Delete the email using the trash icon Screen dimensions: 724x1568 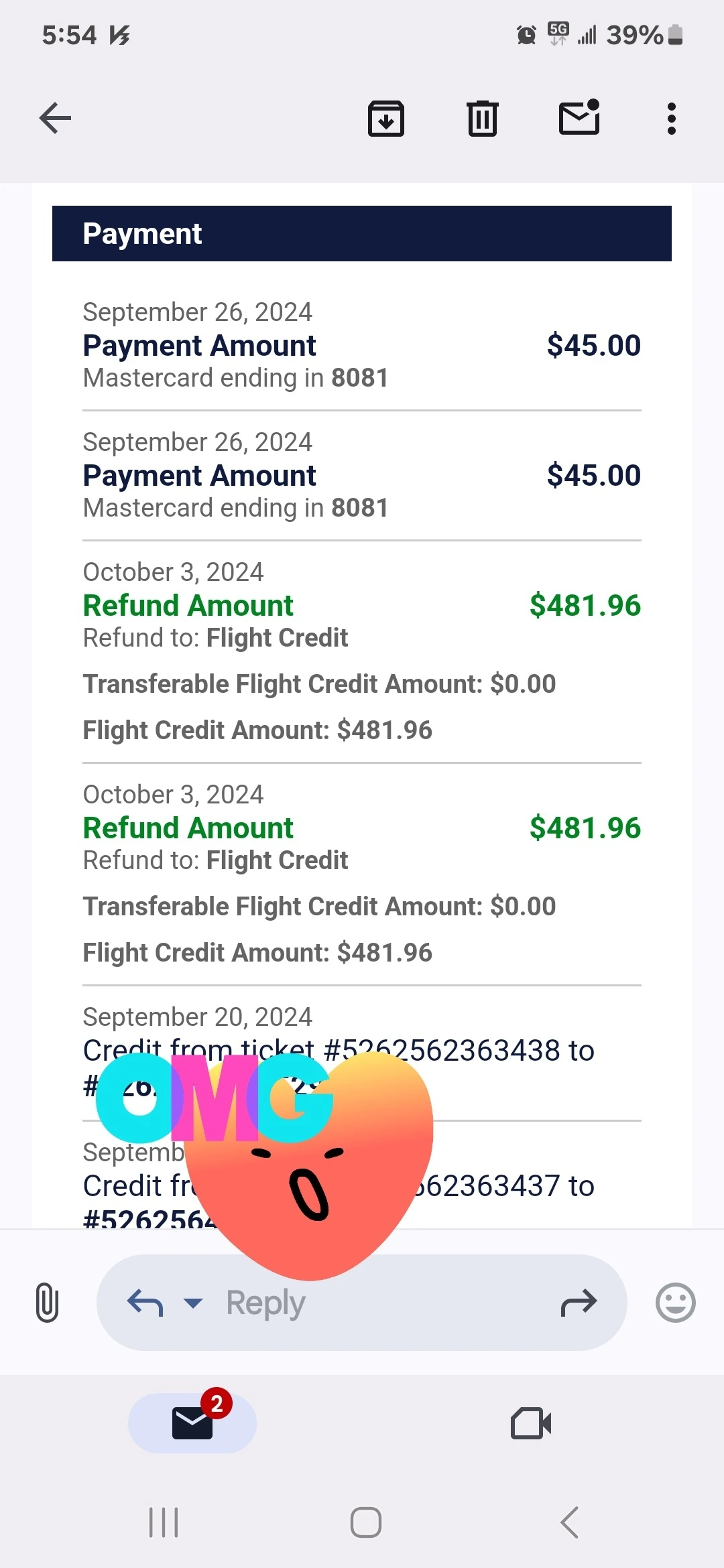[x=482, y=119]
